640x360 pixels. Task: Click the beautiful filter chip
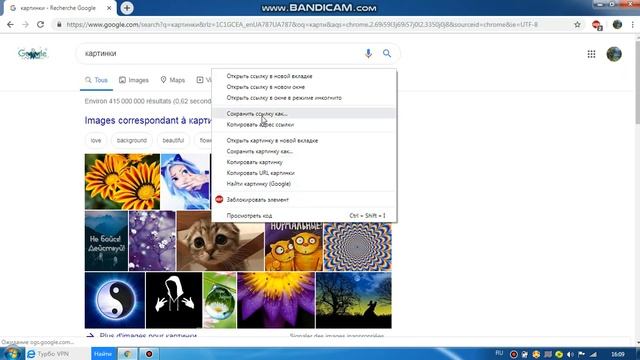tap(173, 140)
